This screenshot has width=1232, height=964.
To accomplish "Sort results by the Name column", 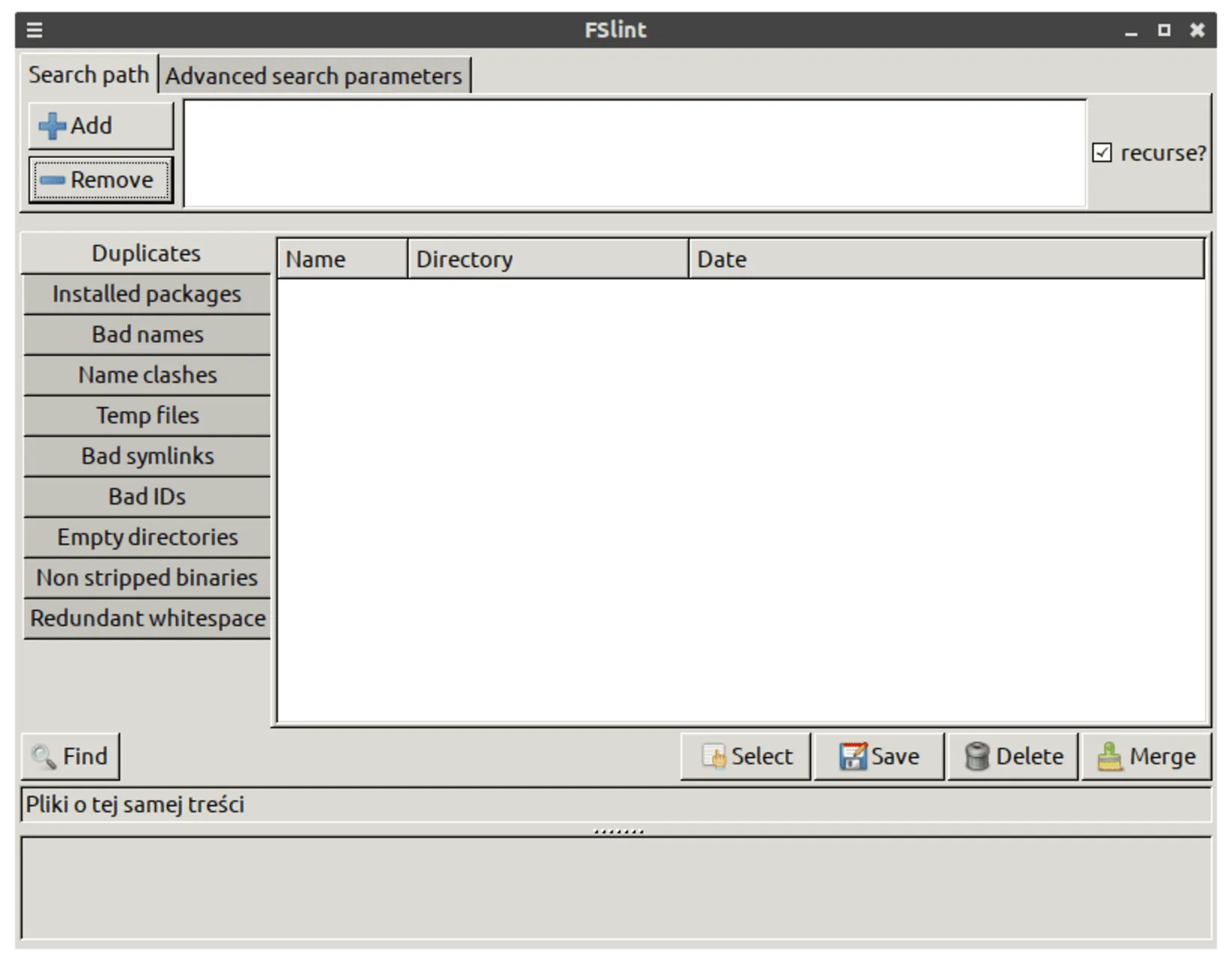I will pos(343,259).
